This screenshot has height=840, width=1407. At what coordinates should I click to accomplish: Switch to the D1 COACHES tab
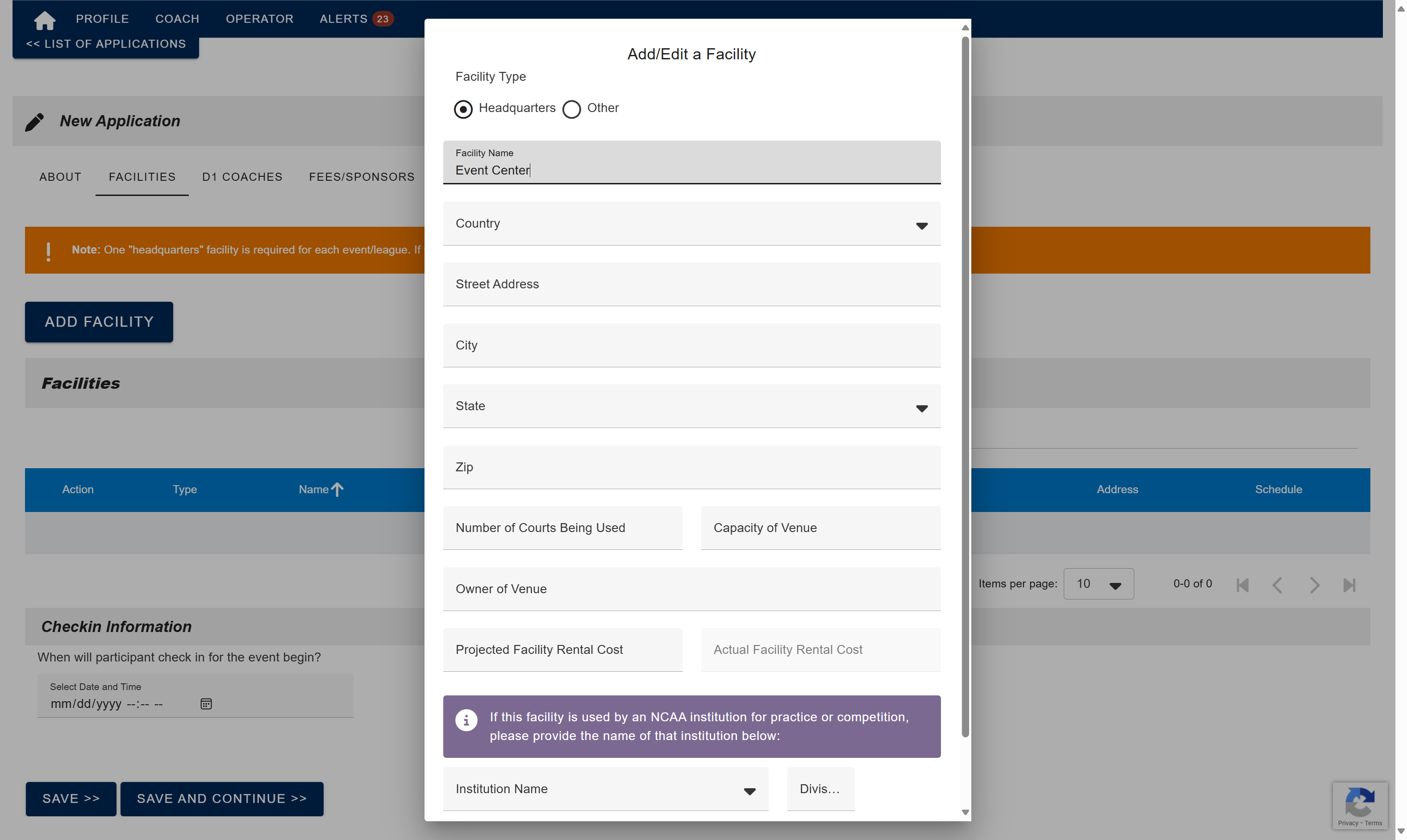tap(242, 177)
